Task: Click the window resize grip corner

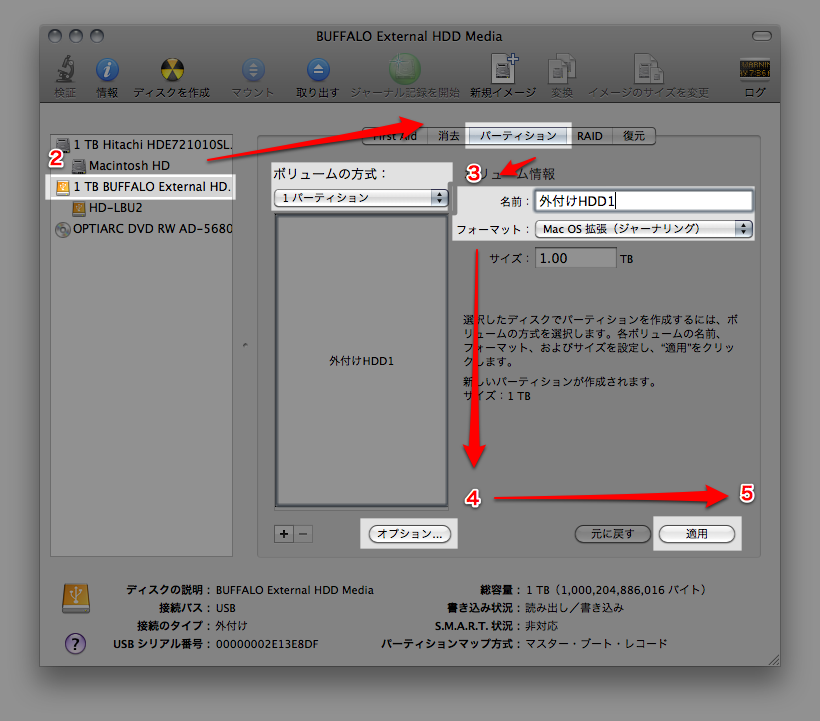Action: click(773, 660)
